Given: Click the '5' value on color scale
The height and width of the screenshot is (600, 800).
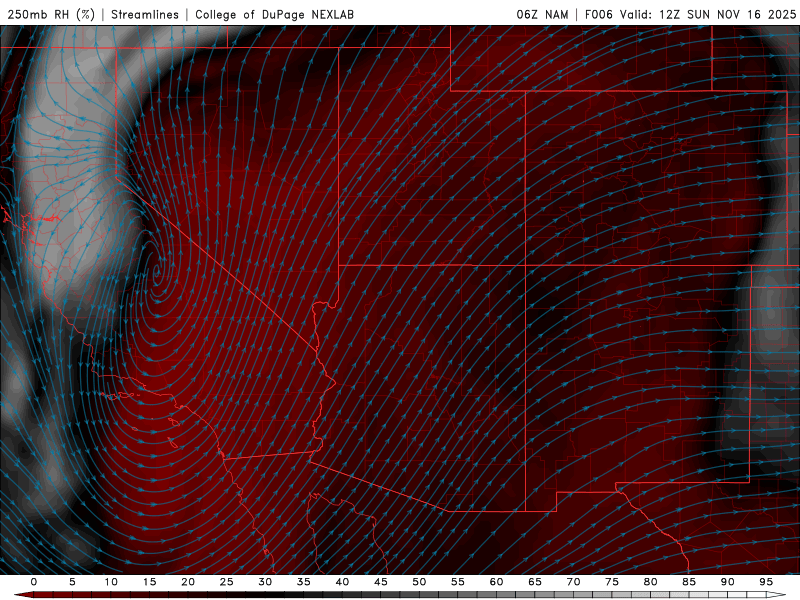Looking at the screenshot, I should click(72, 582).
